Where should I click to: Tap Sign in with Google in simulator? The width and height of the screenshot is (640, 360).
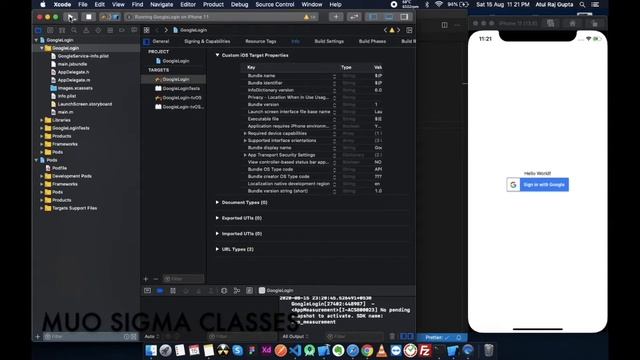click(x=538, y=185)
